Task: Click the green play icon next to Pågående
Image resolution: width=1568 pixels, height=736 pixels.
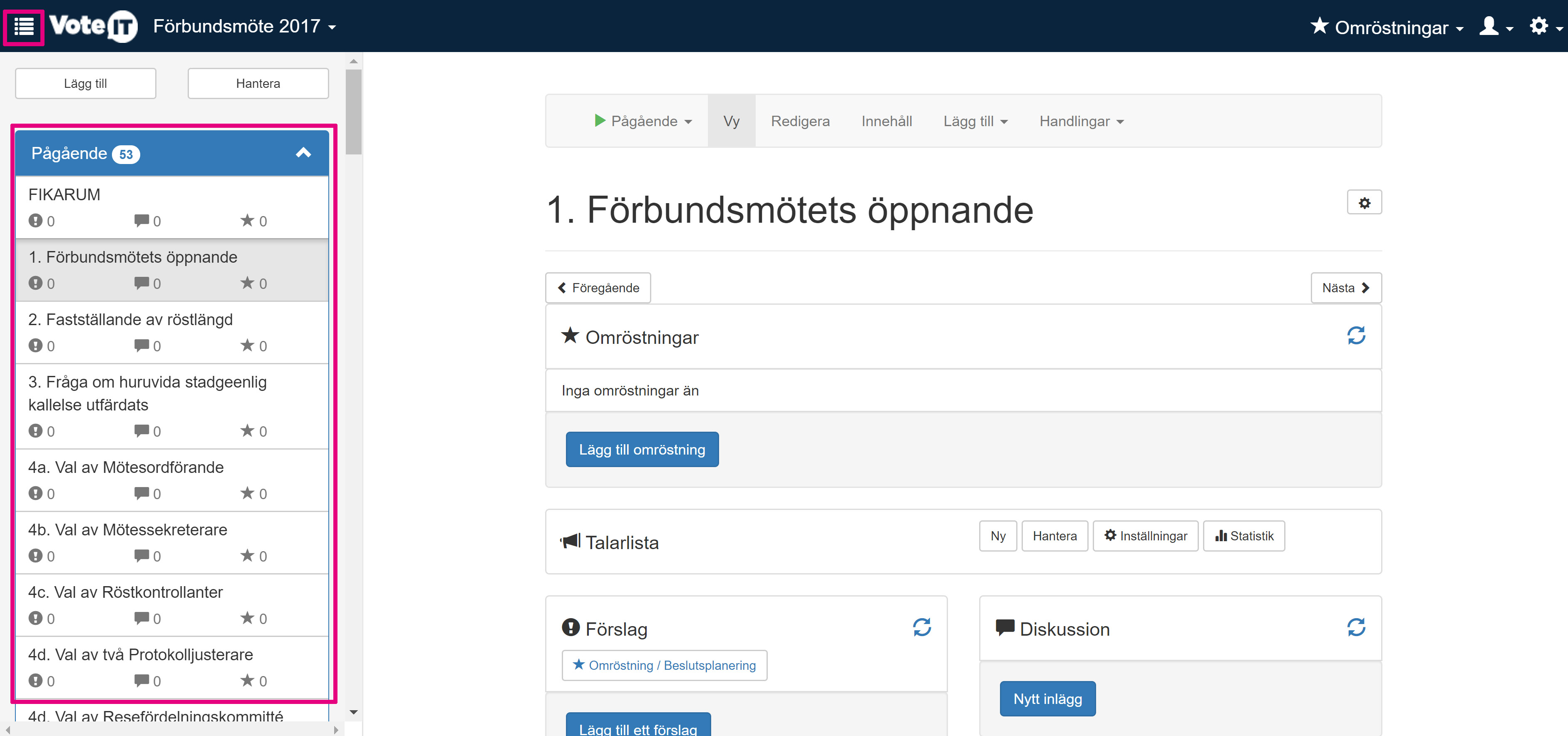Action: (600, 121)
